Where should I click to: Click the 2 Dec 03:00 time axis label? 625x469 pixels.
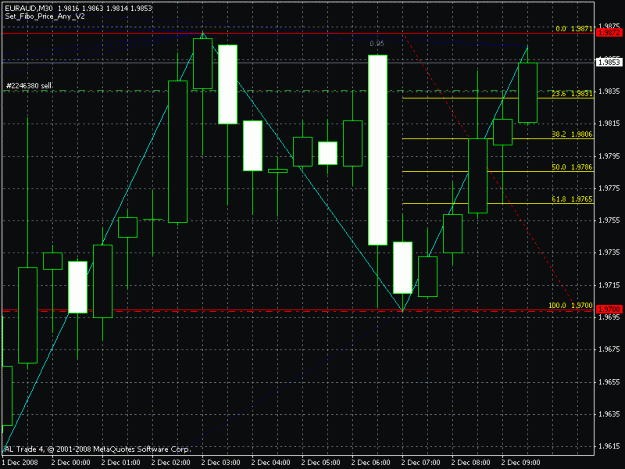220,463
